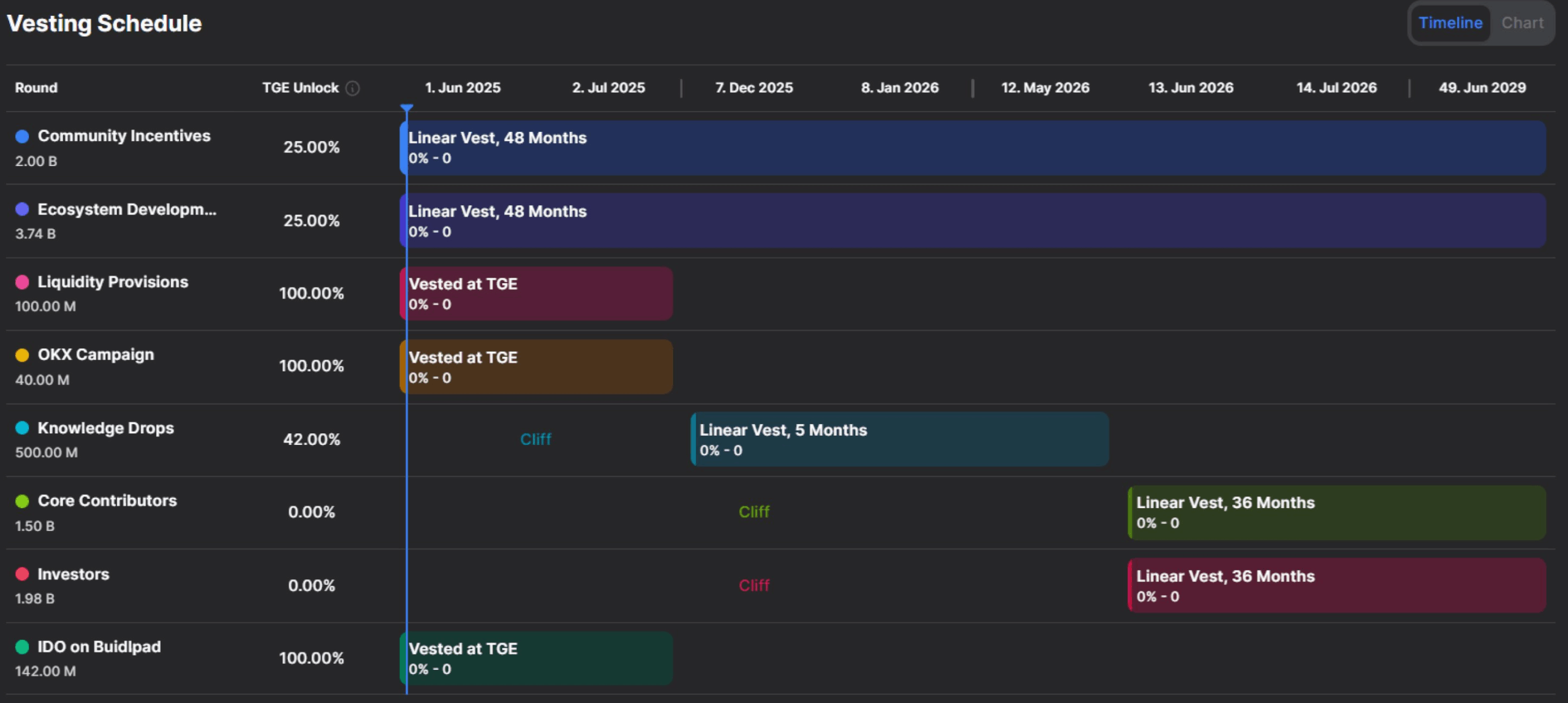Click the Community Incentives blue dot
Viewport: 1568px width, 703px height.
click(x=23, y=136)
